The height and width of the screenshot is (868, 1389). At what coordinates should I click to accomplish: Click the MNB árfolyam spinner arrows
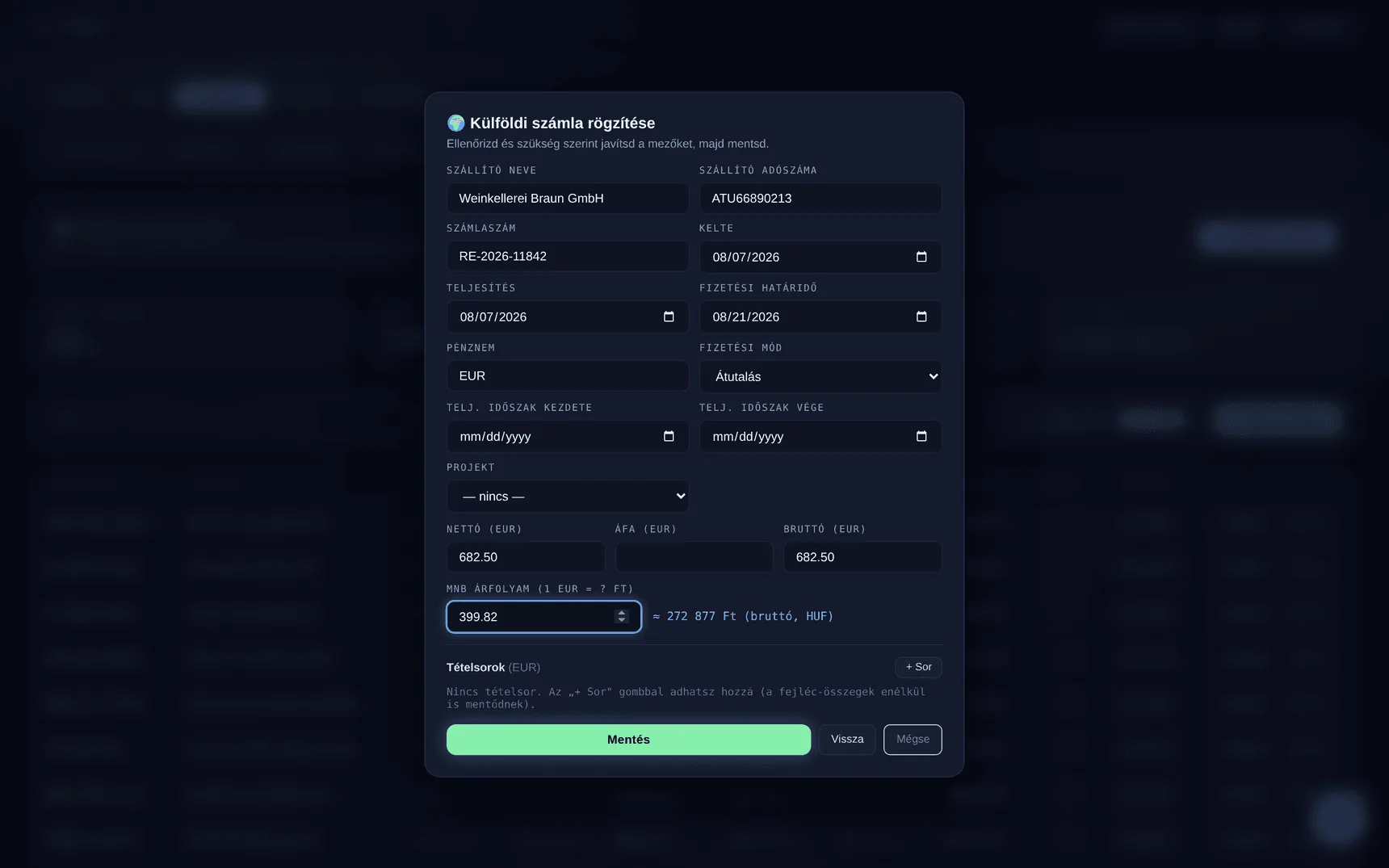[x=621, y=616]
